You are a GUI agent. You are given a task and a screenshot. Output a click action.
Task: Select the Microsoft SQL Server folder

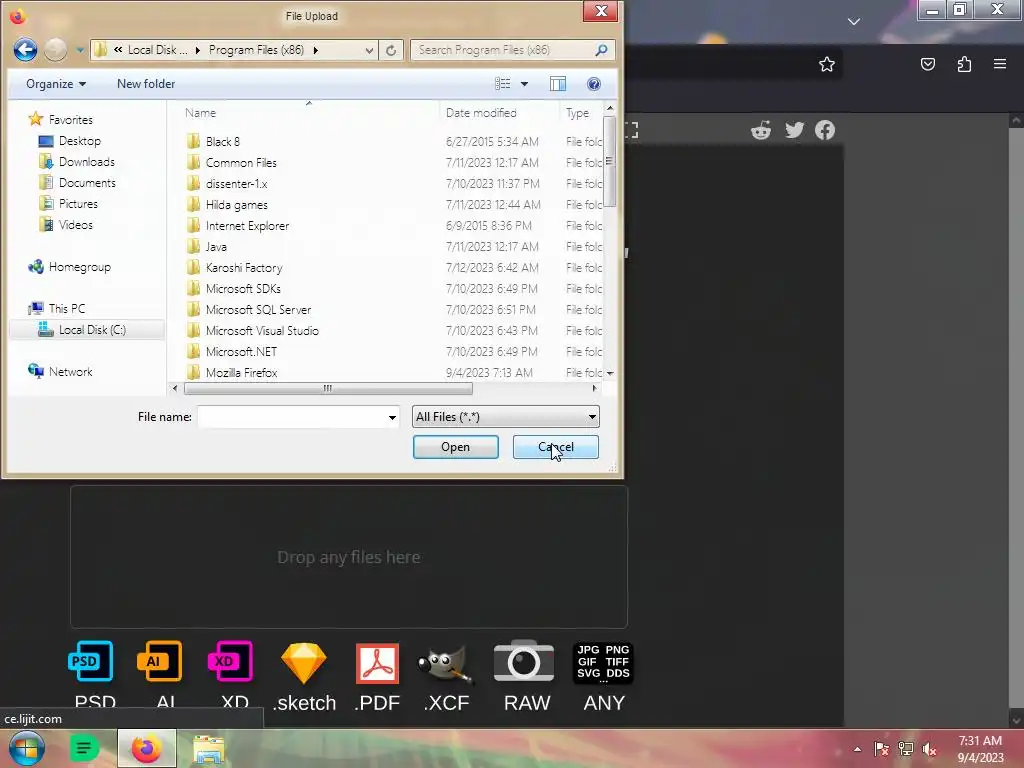258,310
